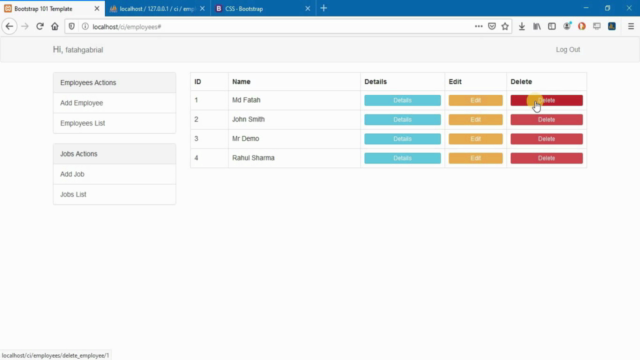Click the blue extension icon near menu
This screenshot has height=360, width=640.
[611, 27]
